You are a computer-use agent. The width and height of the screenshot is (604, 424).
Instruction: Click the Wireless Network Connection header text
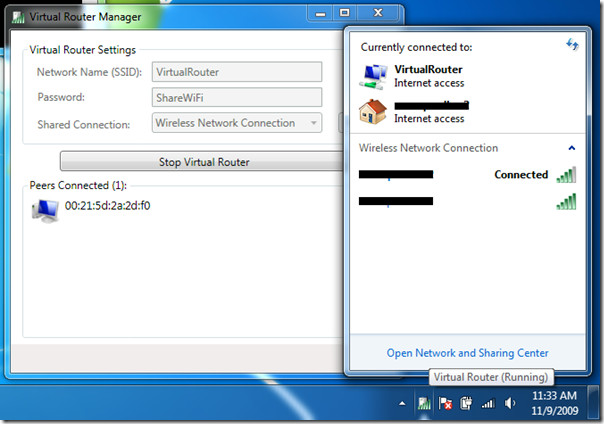point(428,148)
